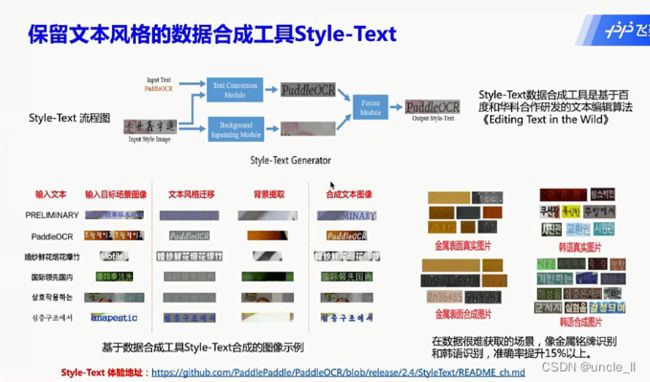Click the '韩语合成图片' caption

pyautogui.click(x=580, y=322)
